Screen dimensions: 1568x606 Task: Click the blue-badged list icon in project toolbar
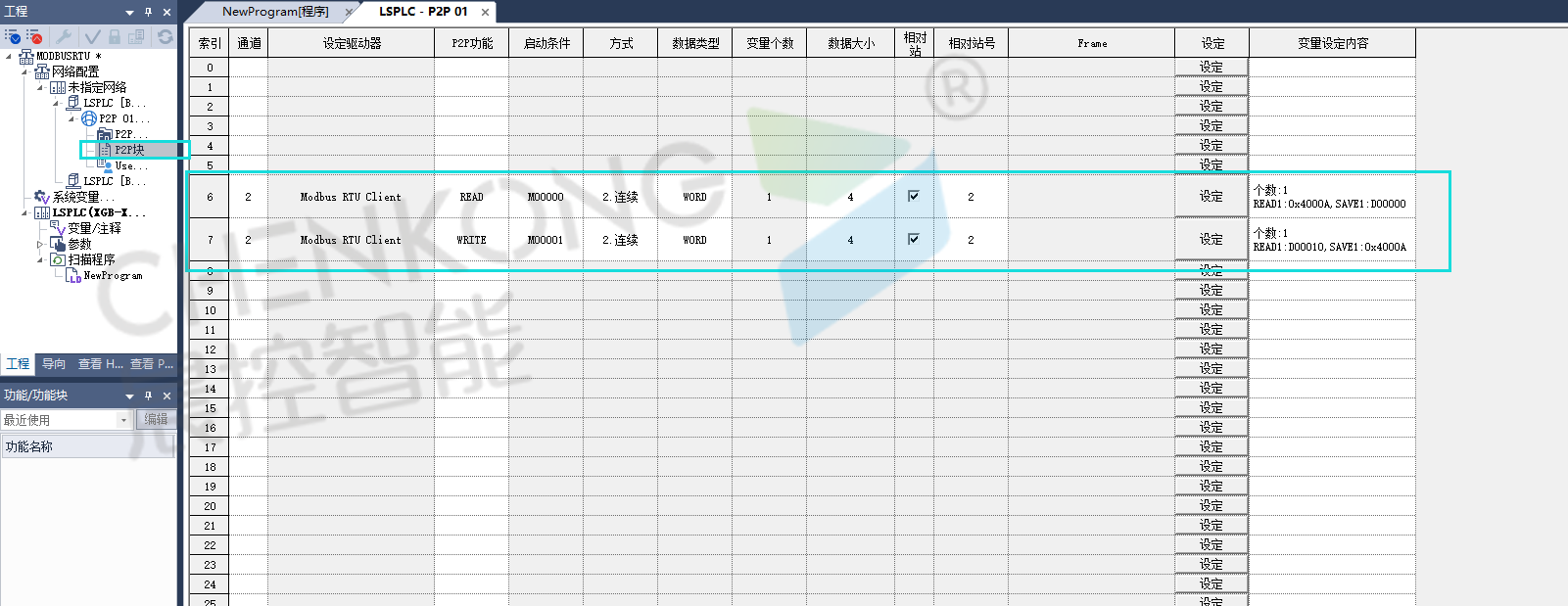click(12, 36)
